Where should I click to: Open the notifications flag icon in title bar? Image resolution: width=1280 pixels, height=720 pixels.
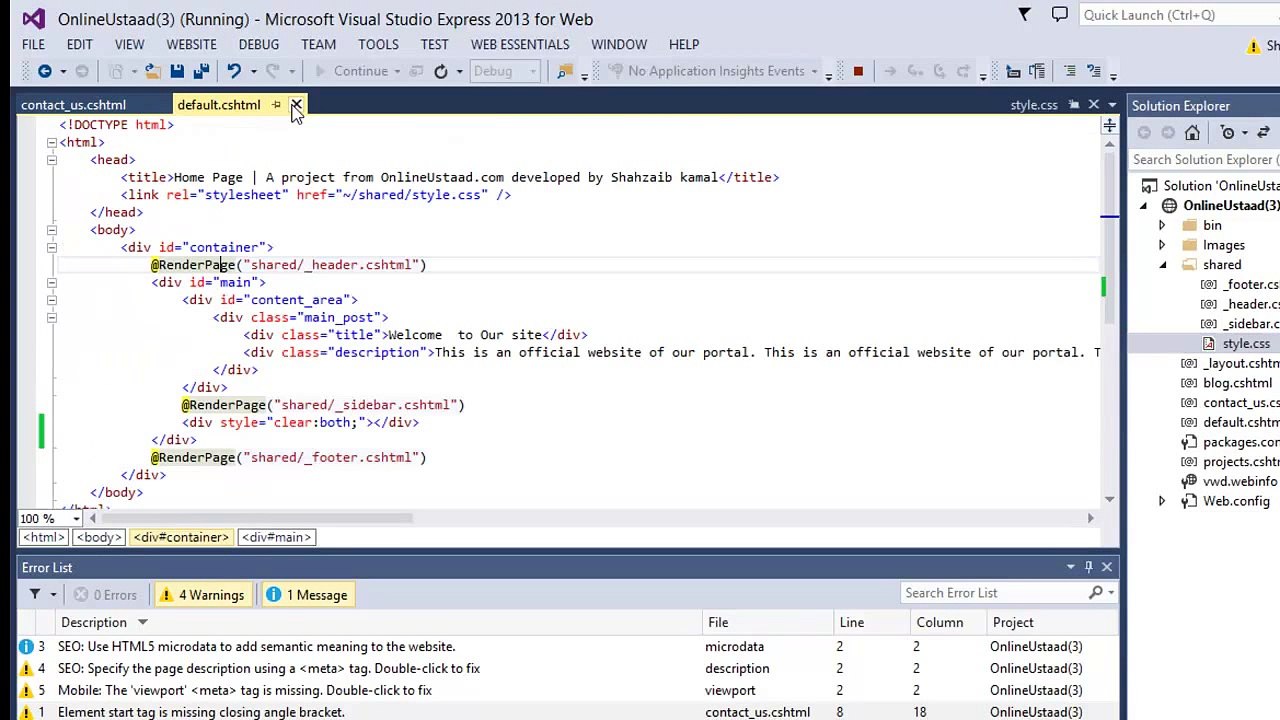tap(1024, 15)
